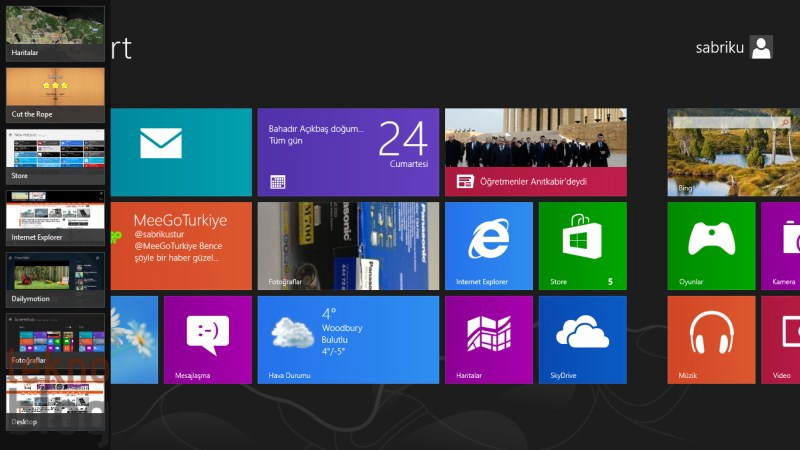
Task: Open the SkyDrive cloud tile
Action: point(583,340)
